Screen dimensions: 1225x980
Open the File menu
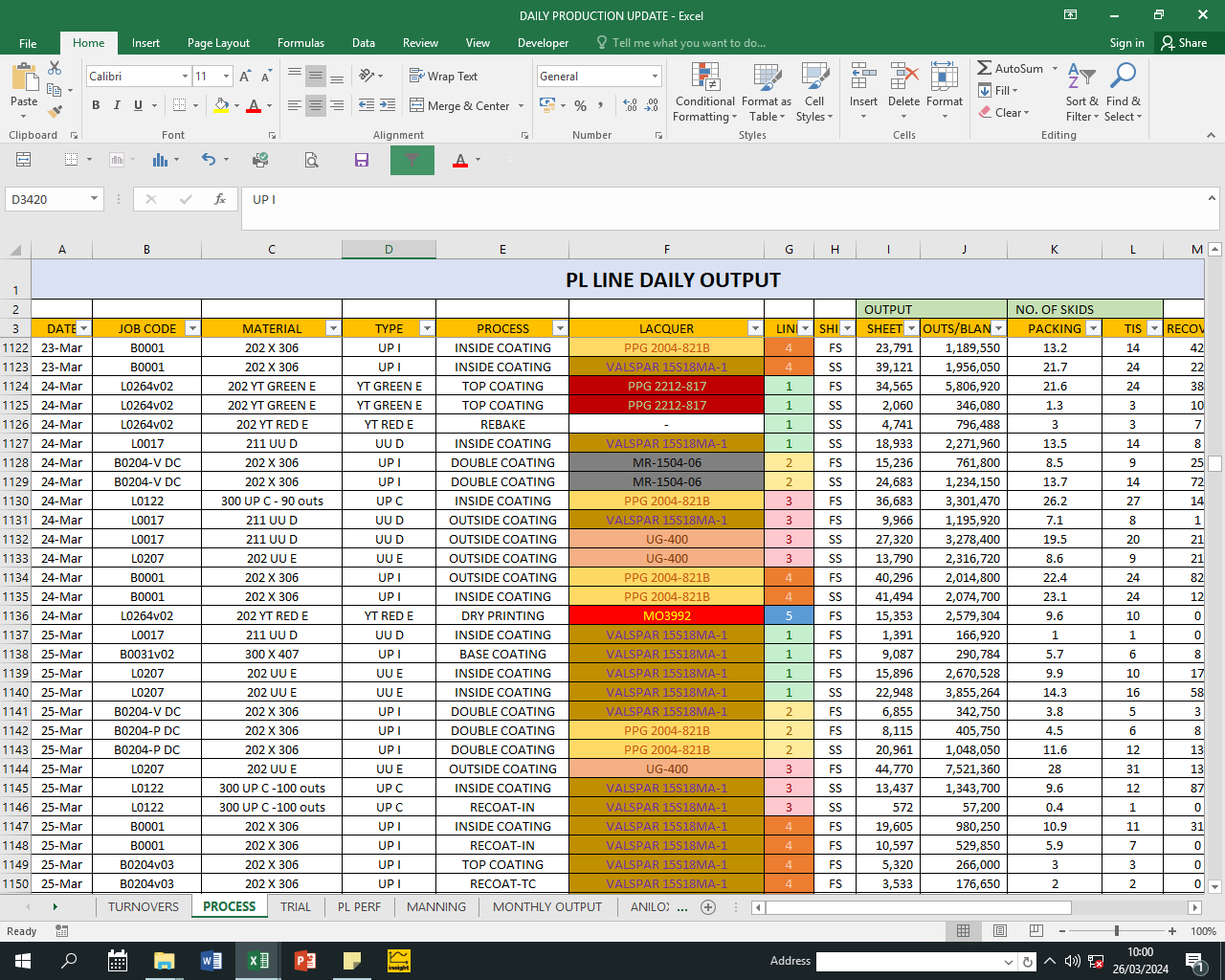(x=28, y=43)
